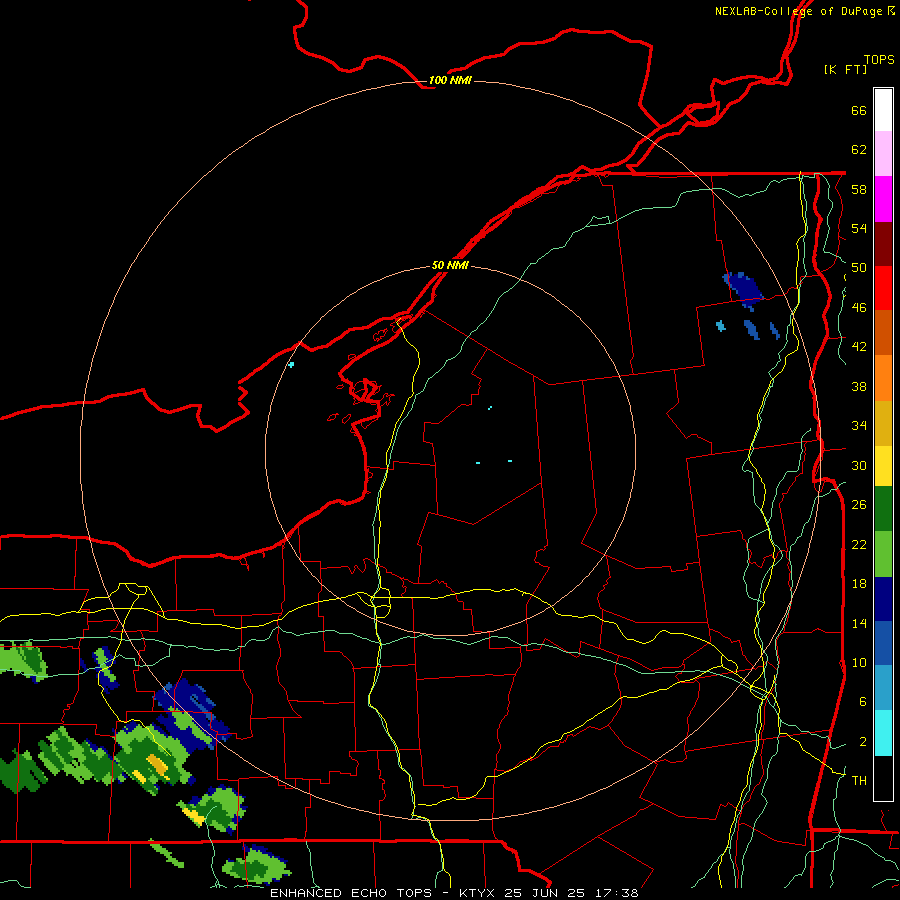Click the 'ENHANCED ECHO TOPS - KTYX' product title
This screenshot has width=900, height=900.
[x=382, y=893]
